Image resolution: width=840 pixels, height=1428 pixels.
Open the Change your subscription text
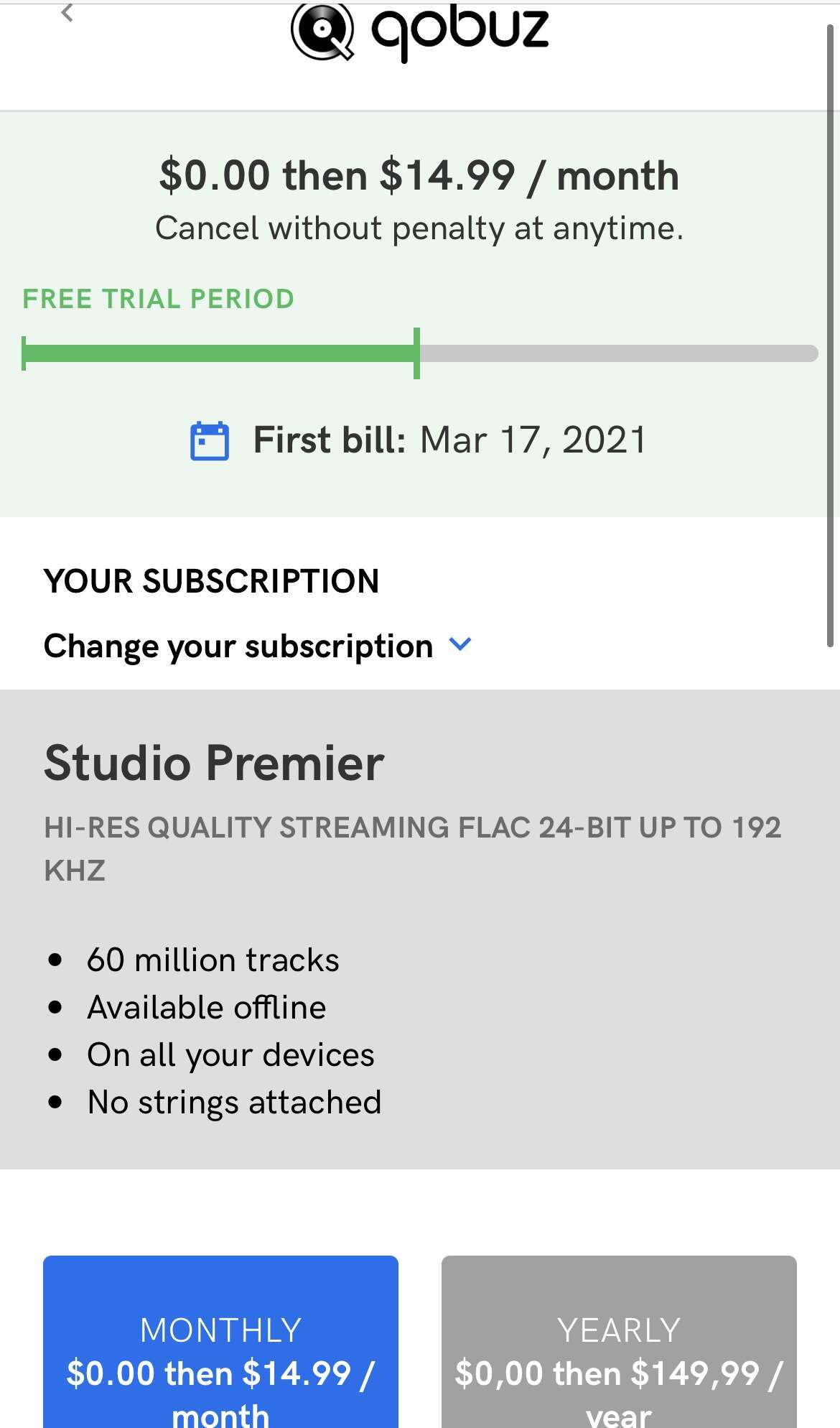[x=238, y=646]
